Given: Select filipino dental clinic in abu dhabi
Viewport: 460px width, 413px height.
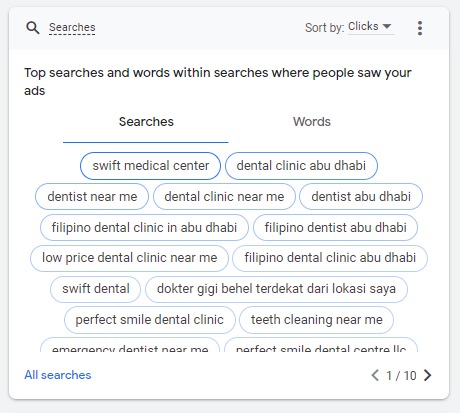Looking at the screenshot, I should tap(144, 228).
